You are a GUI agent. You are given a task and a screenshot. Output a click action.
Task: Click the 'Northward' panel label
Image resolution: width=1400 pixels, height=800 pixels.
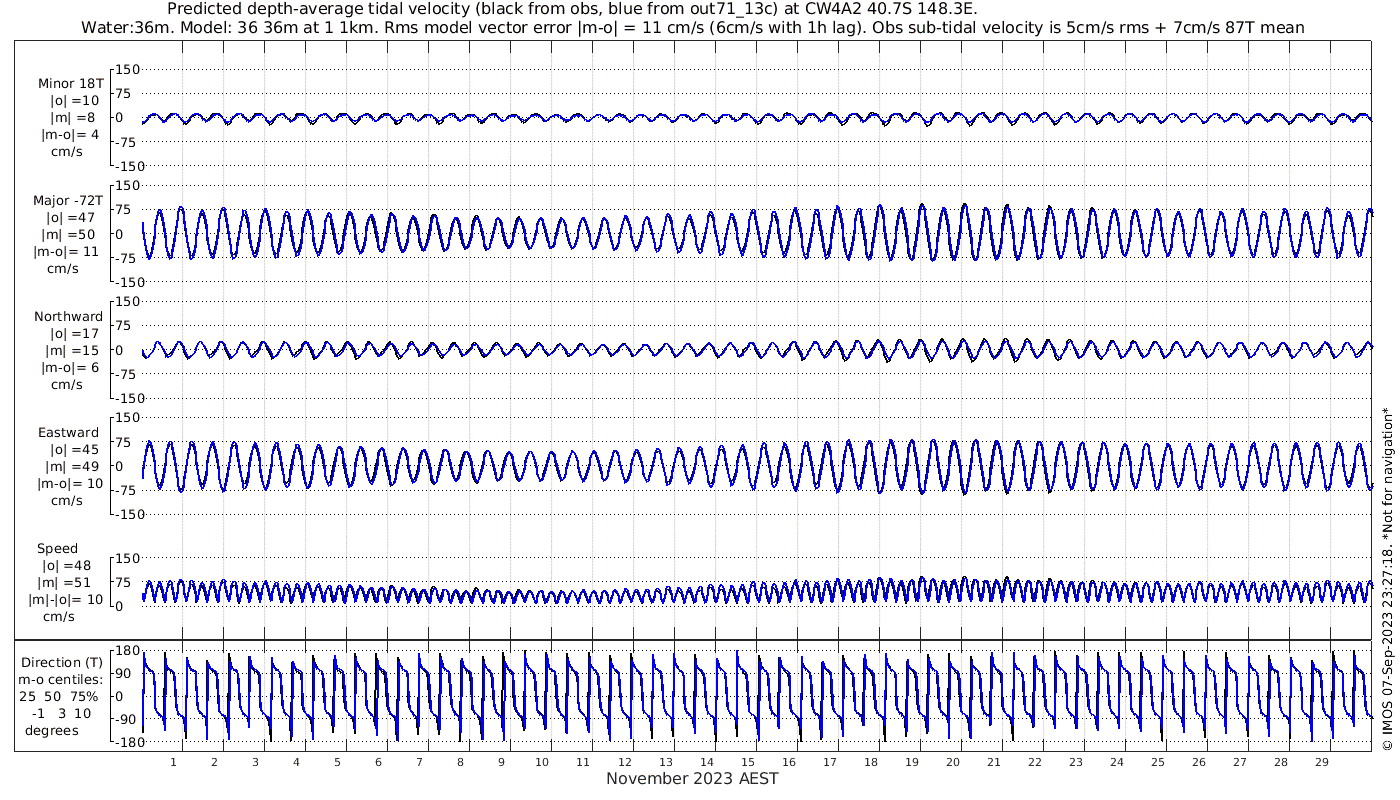click(x=69, y=316)
